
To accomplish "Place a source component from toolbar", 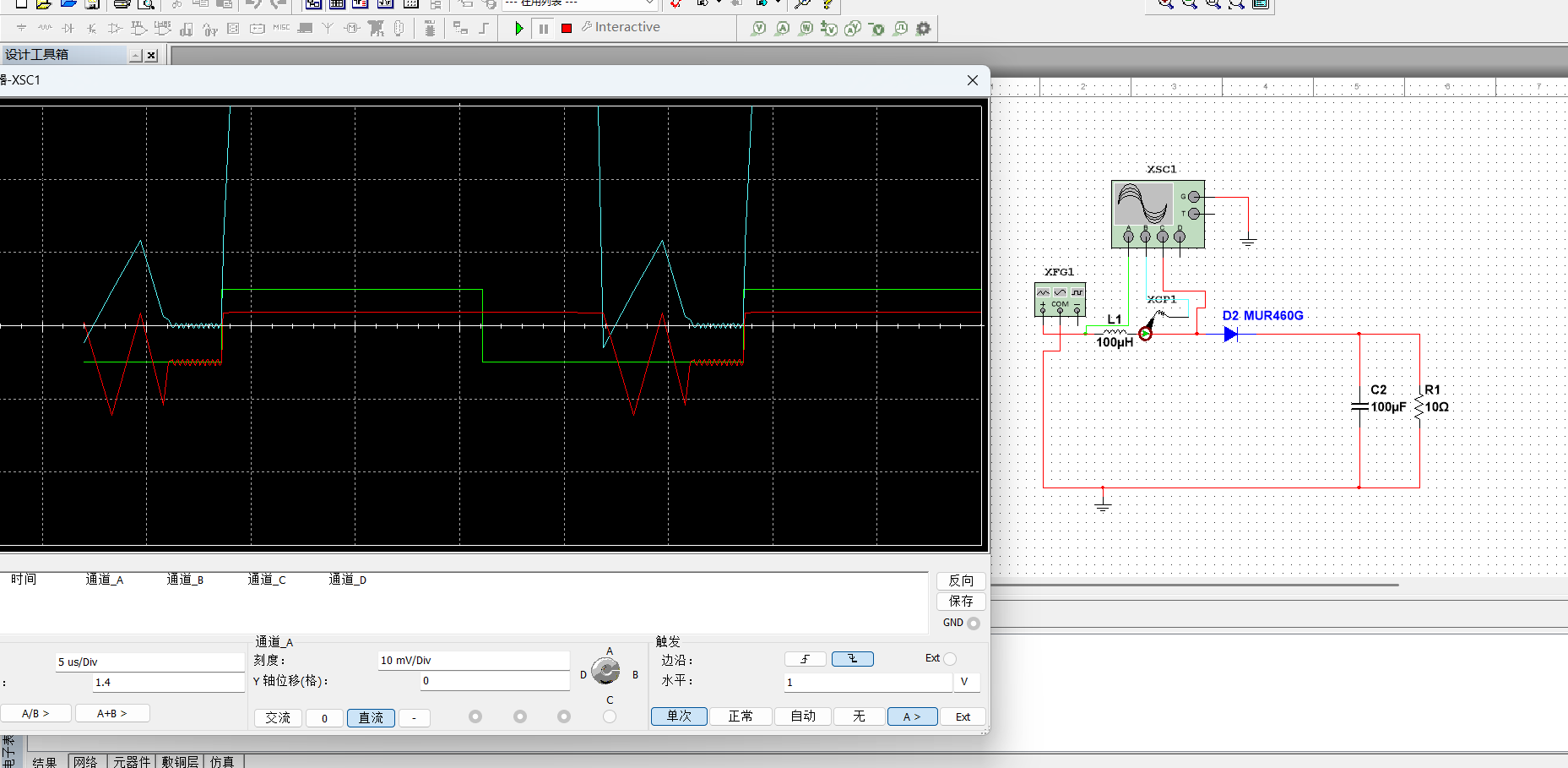I will tap(21, 28).
